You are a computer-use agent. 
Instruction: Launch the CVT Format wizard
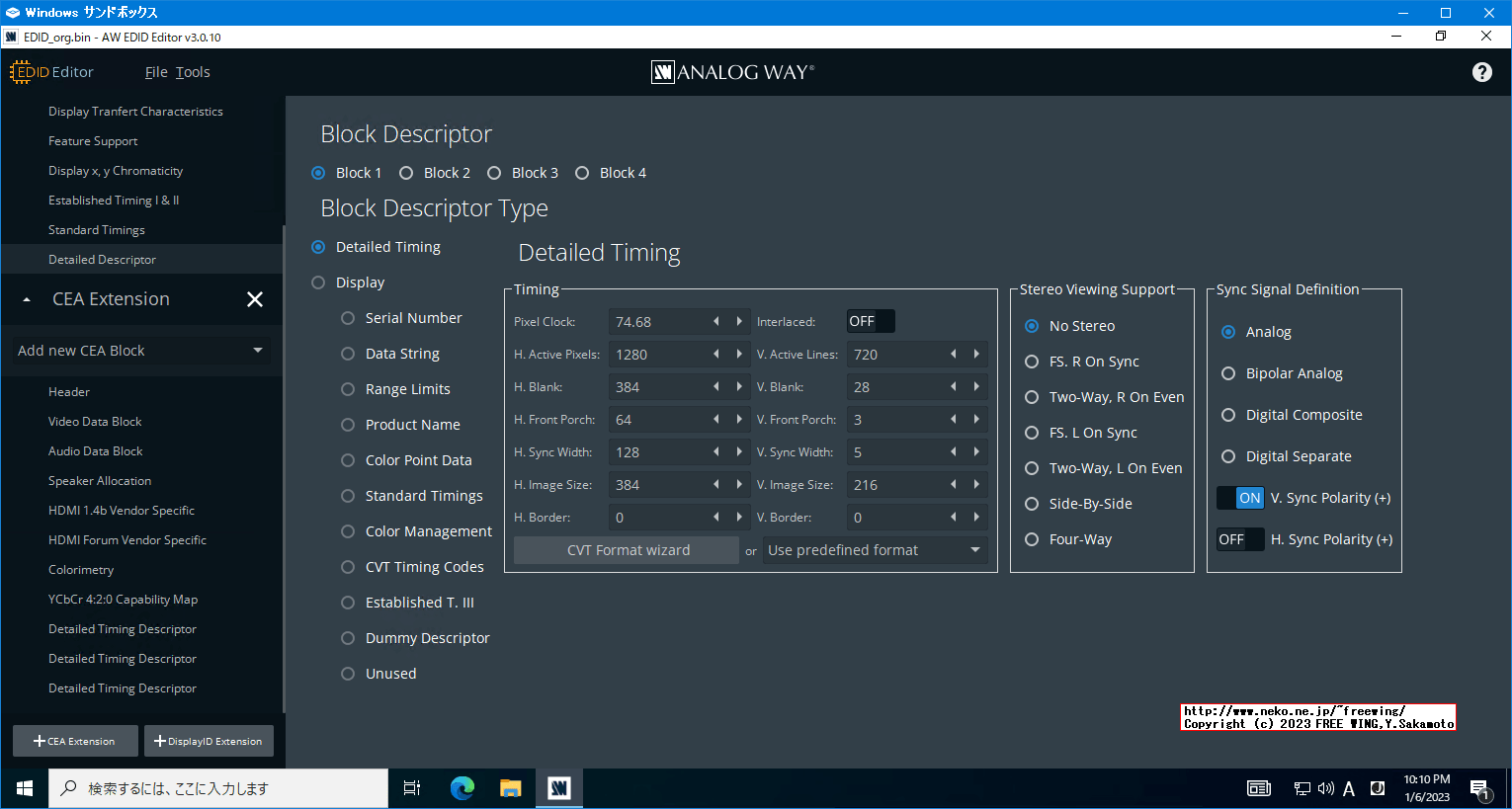627,550
